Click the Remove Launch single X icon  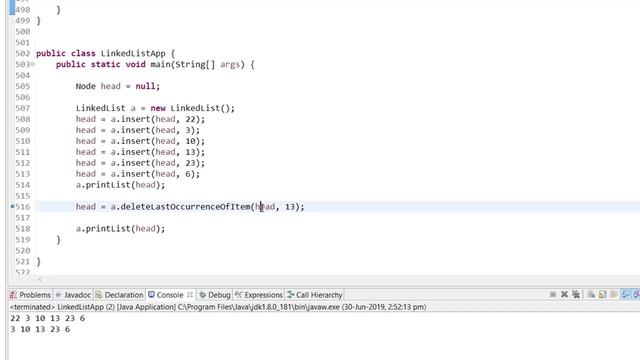tap(564, 294)
